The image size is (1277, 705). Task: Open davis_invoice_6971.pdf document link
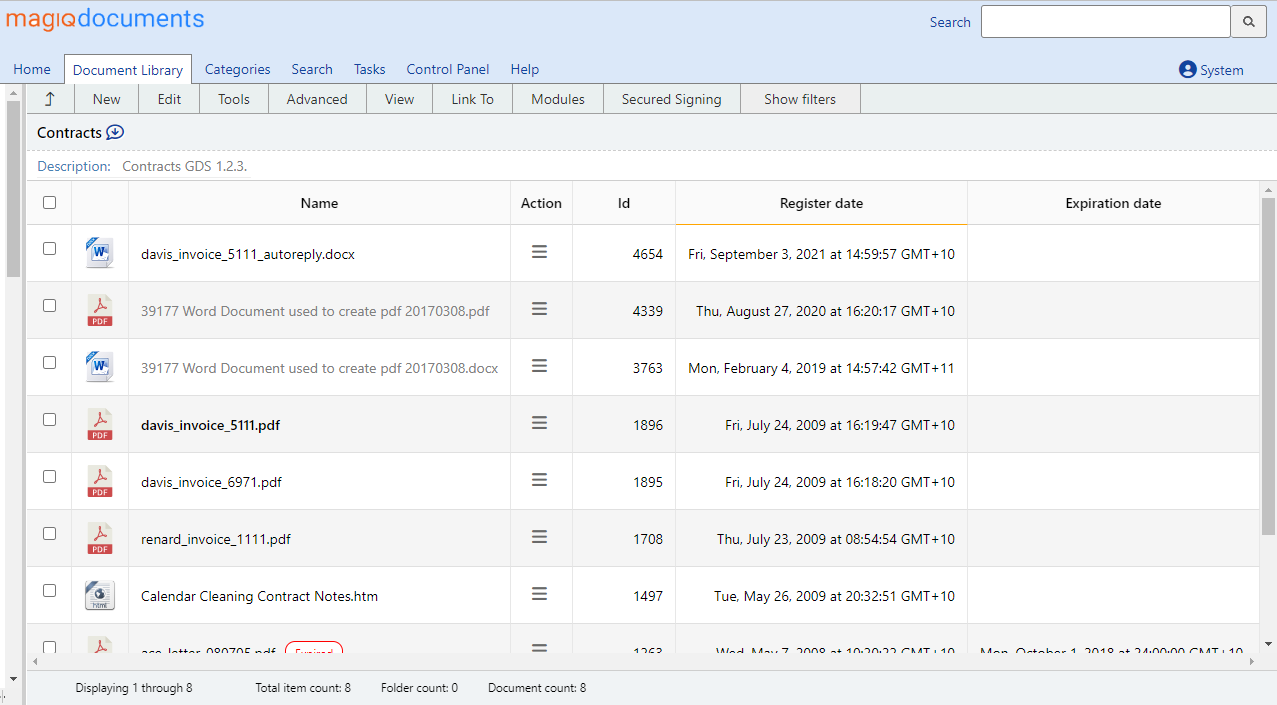click(211, 482)
